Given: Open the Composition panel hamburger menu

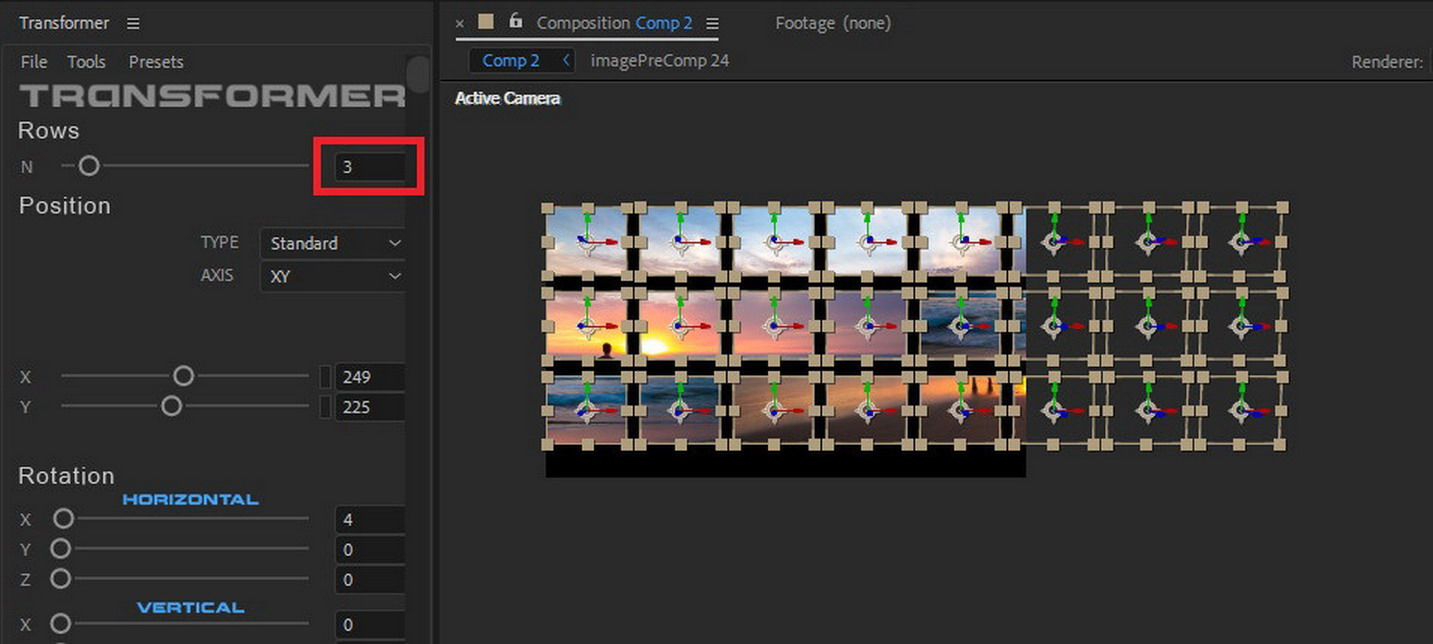Looking at the screenshot, I should coord(712,23).
